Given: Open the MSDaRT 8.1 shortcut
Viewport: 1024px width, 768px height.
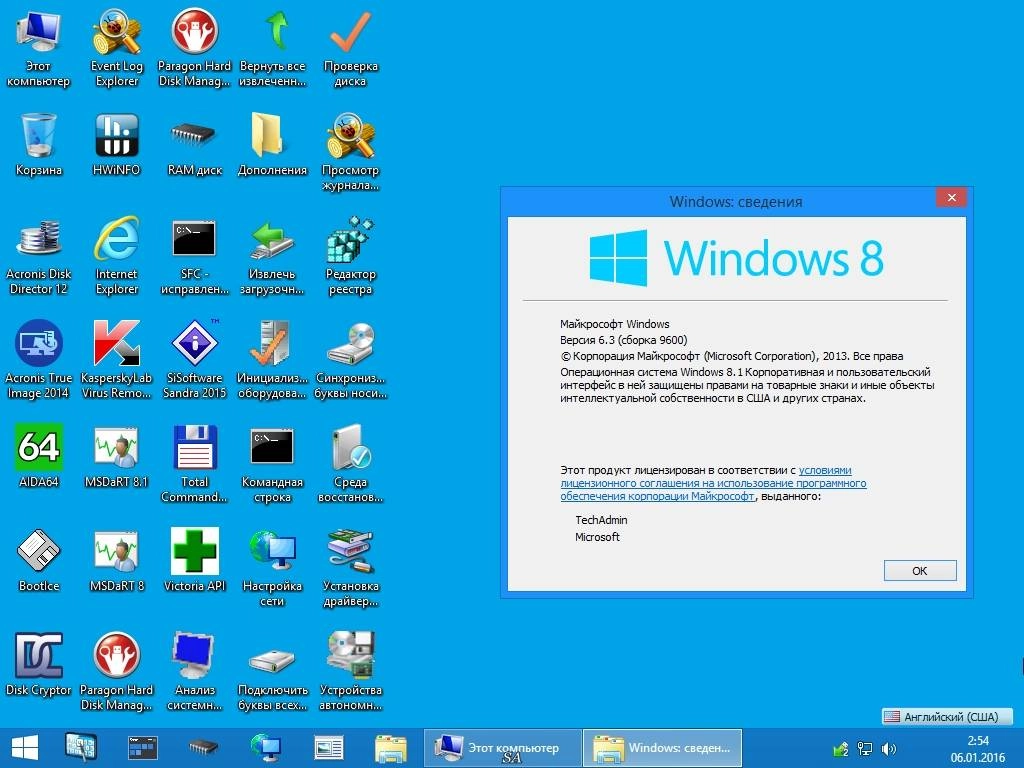Looking at the screenshot, I should [116, 455].
